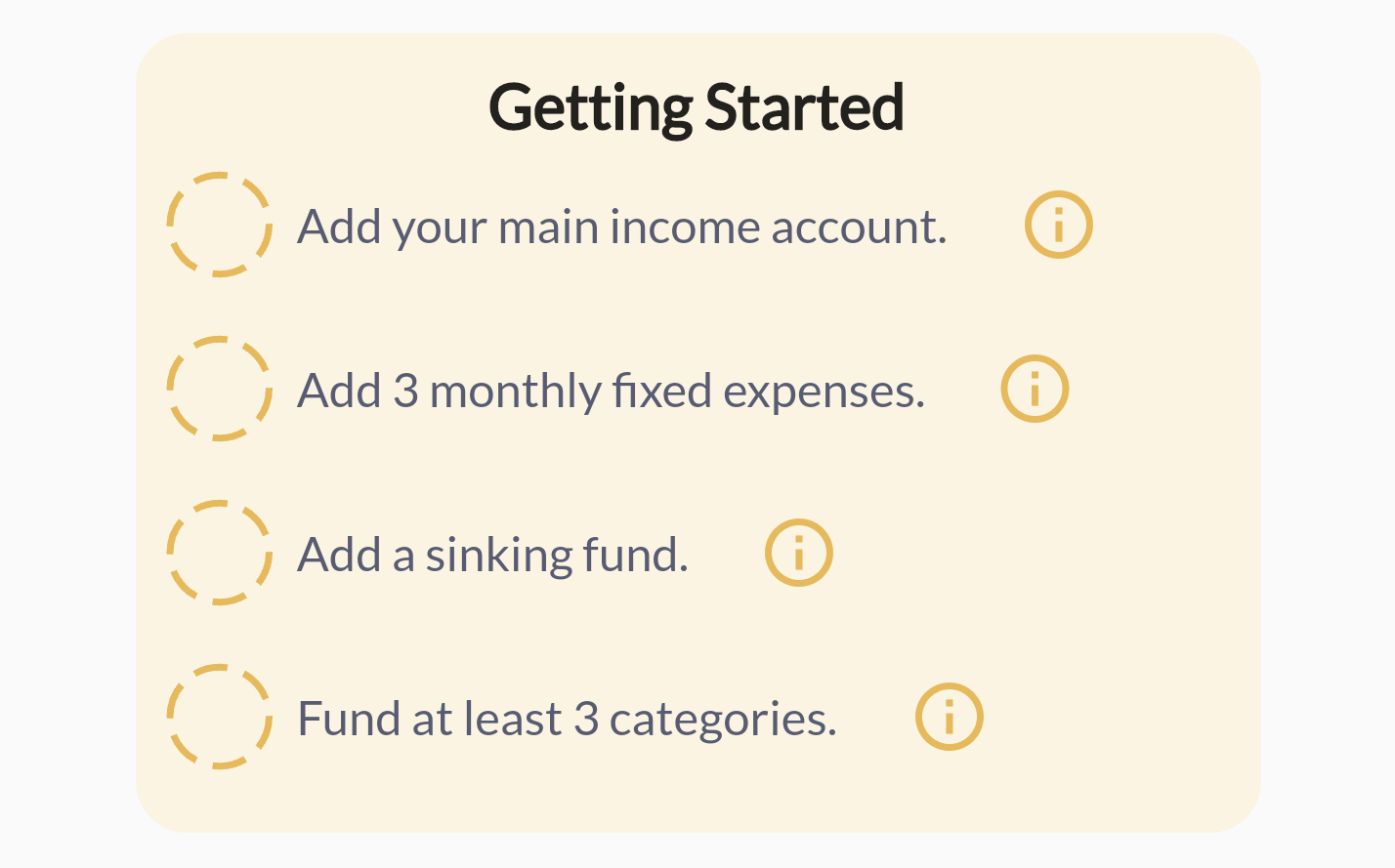Get help on adding fixed expenses
This screenshot has width=1395, height=868.
coord(1035,389)
